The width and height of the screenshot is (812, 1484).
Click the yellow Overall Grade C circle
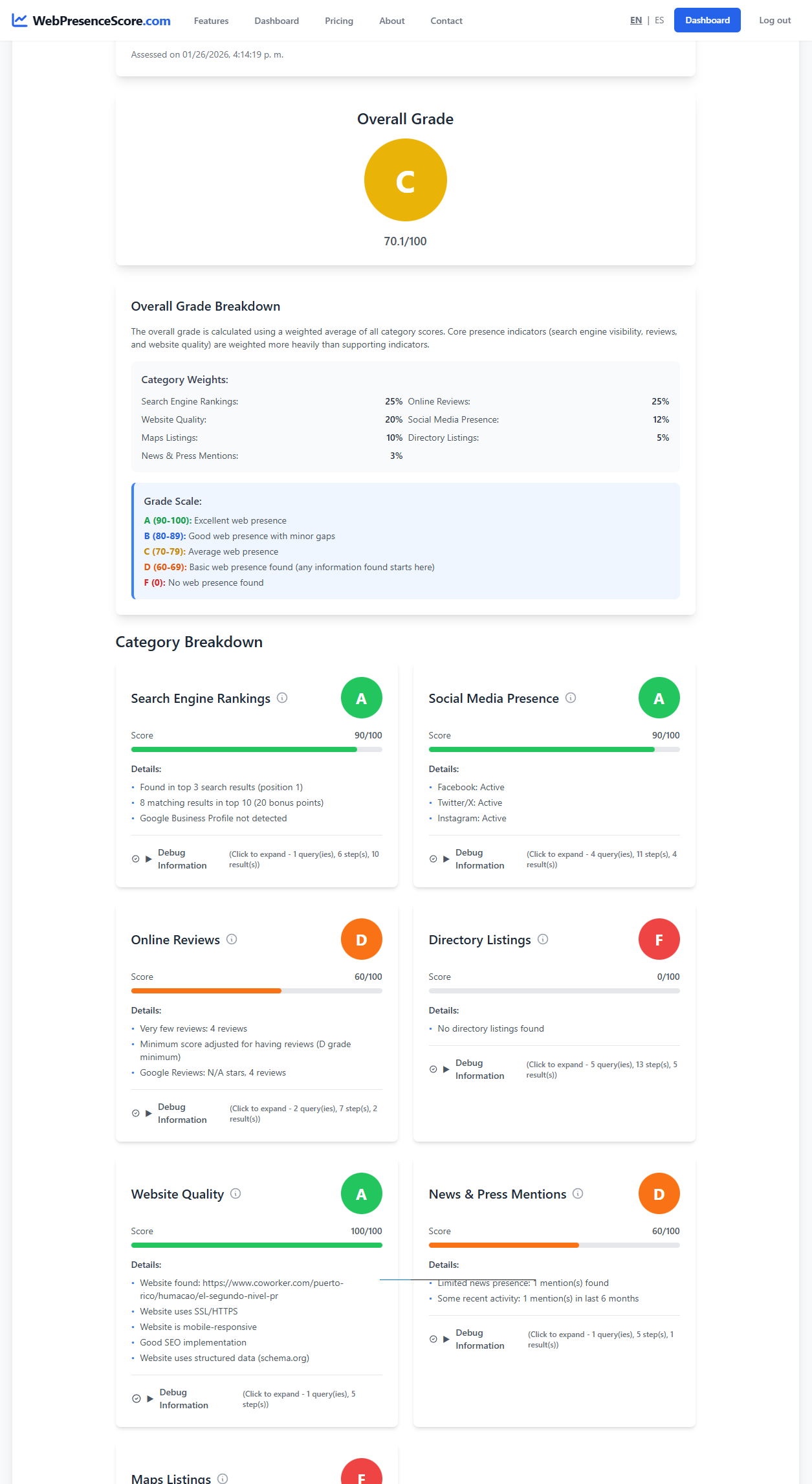[x=406, y=179]
